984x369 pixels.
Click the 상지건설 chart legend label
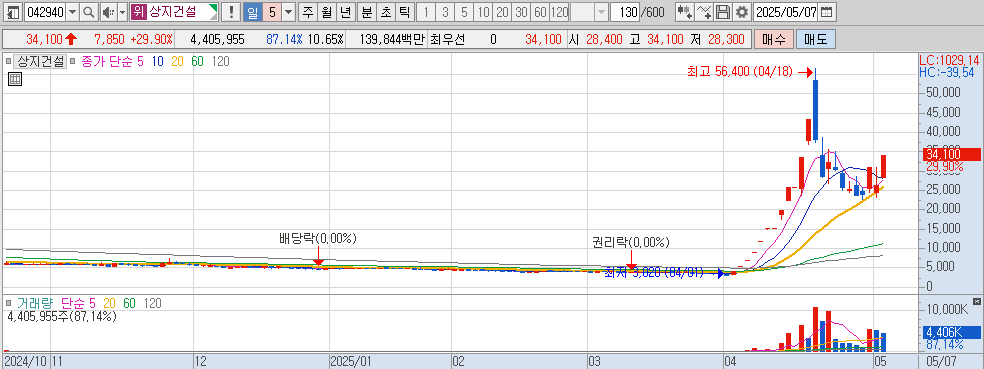41,62
